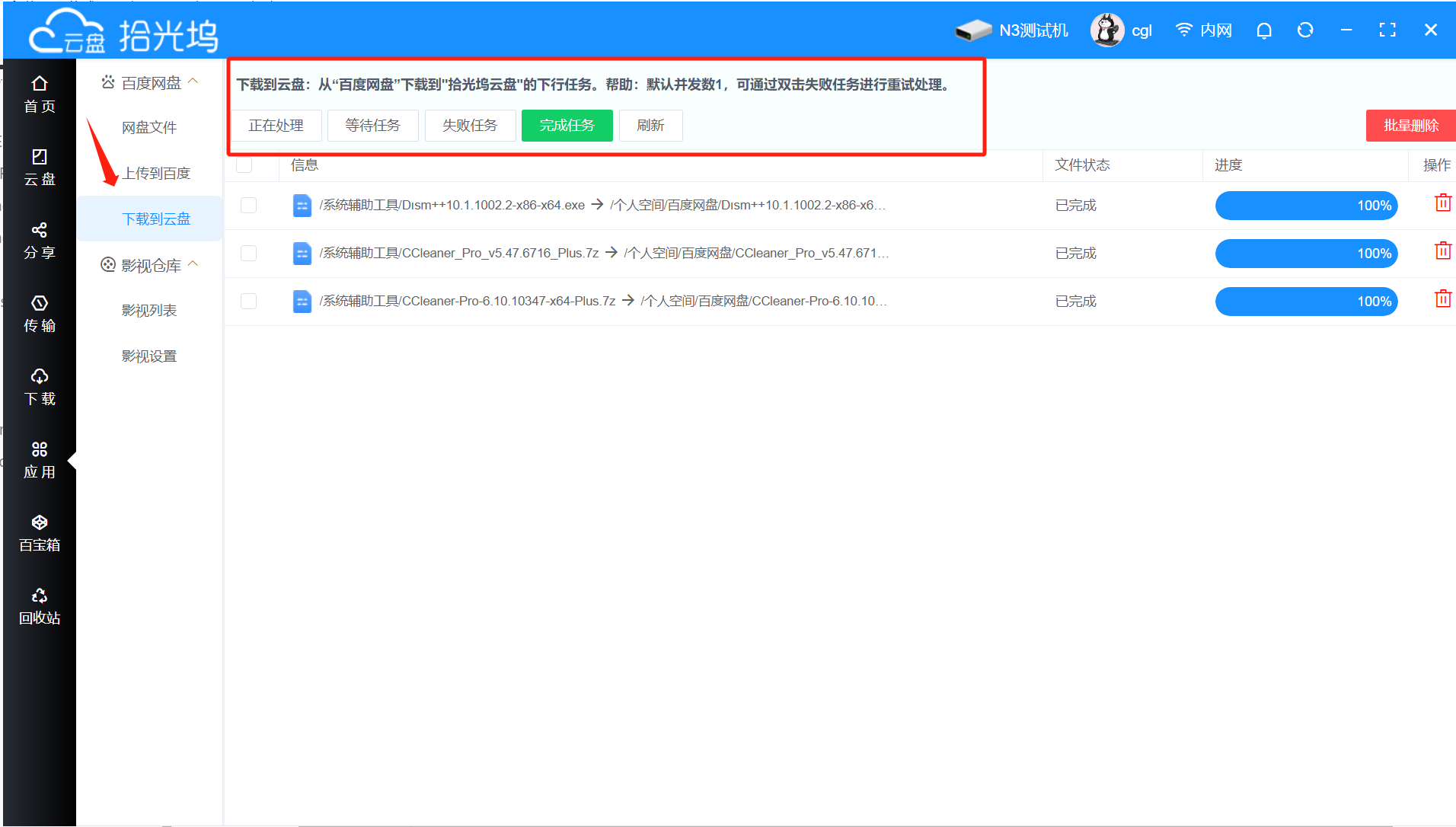The height and width of the screenshot is (827, 1456).
Task: Click the file icon of the Dism++ row
Action: click(x=302, y=206)
